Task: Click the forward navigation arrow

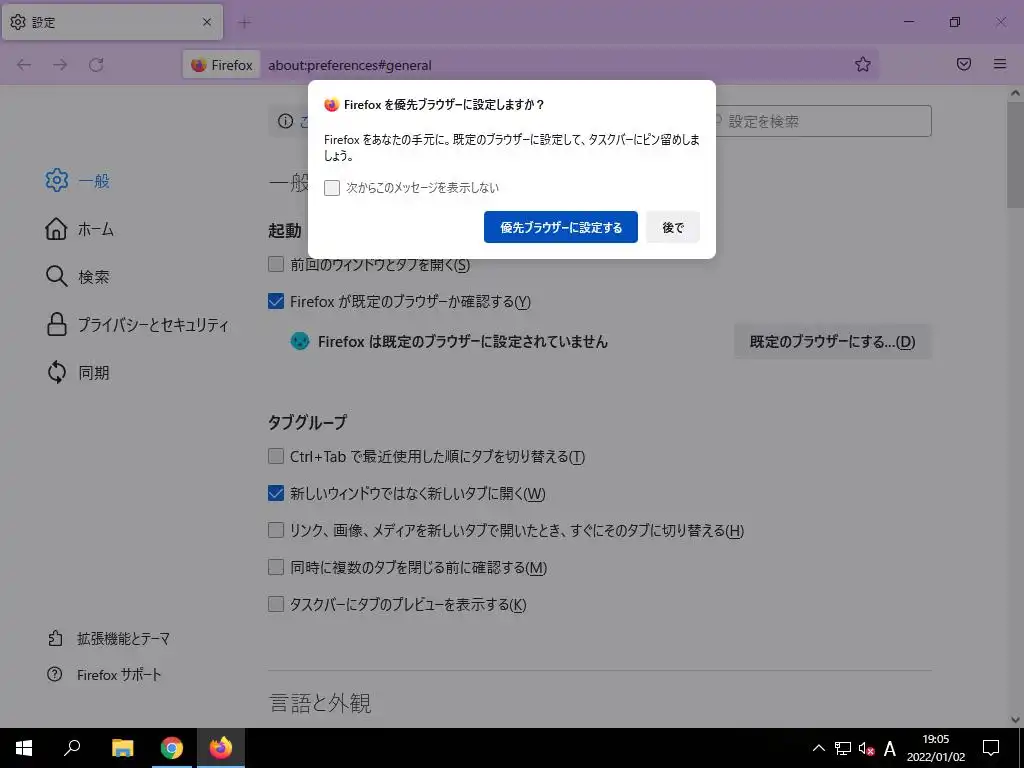Action: (60, 65)
